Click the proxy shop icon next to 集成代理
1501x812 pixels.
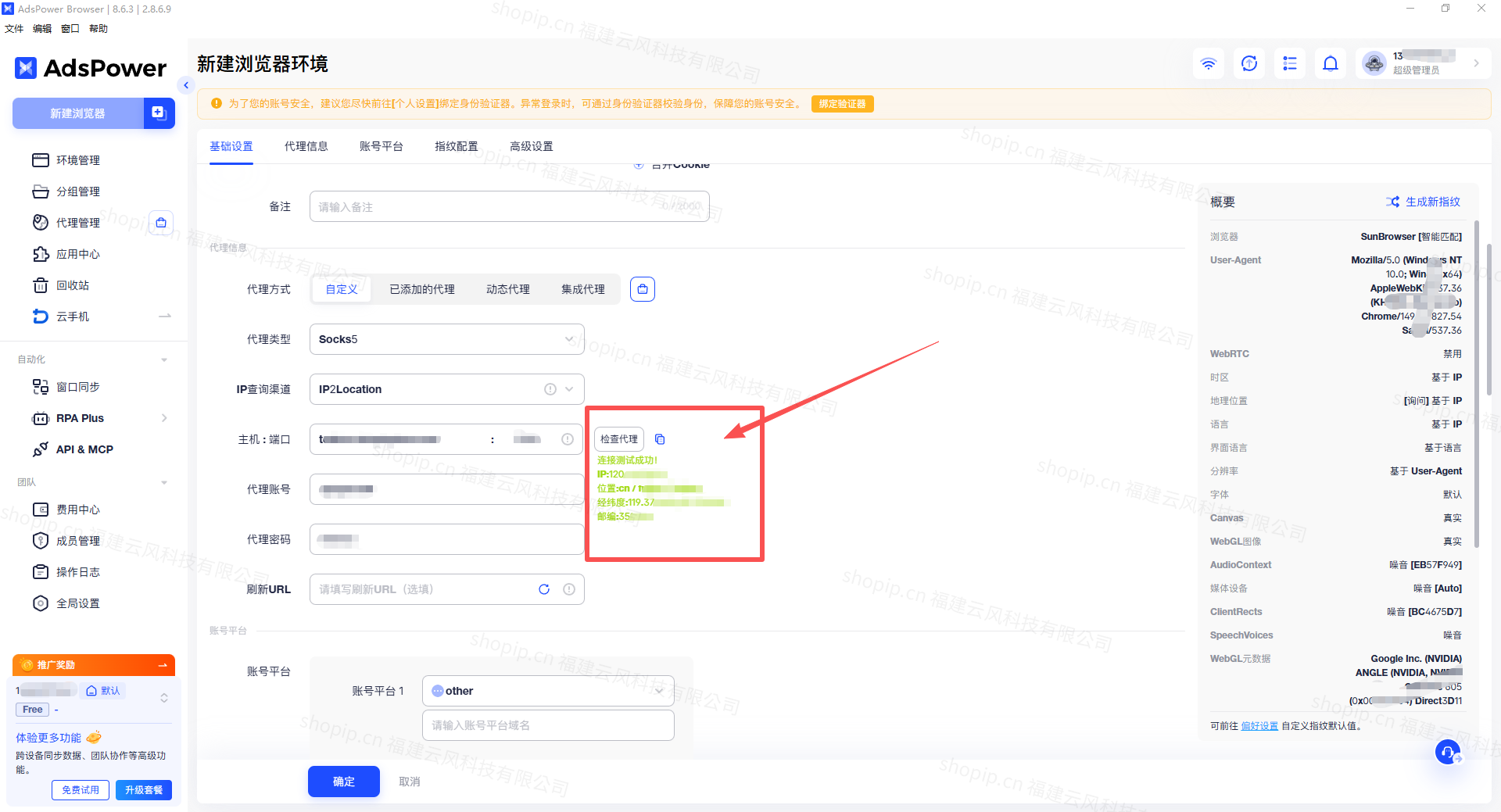pyautogui.click(x=643, y=289)
